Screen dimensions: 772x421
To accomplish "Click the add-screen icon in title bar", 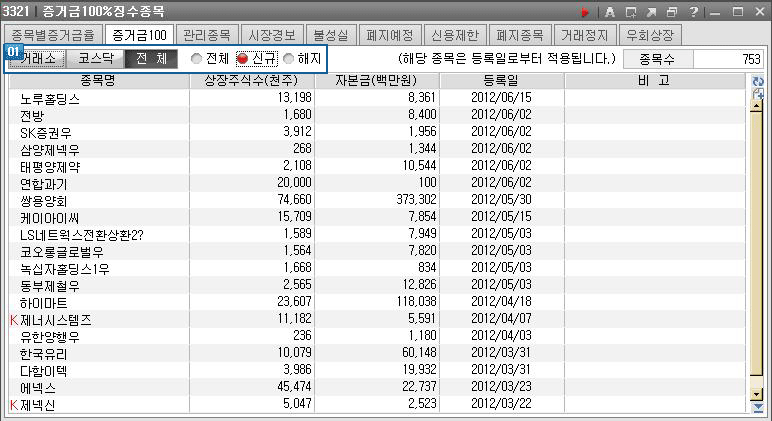I will coord(631,12).
